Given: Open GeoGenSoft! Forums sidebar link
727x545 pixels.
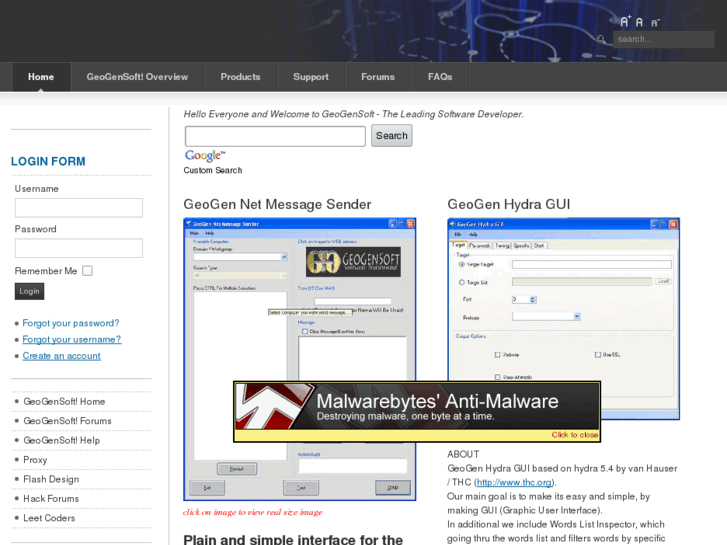Looking at the screenshot, I should point(68,421).
